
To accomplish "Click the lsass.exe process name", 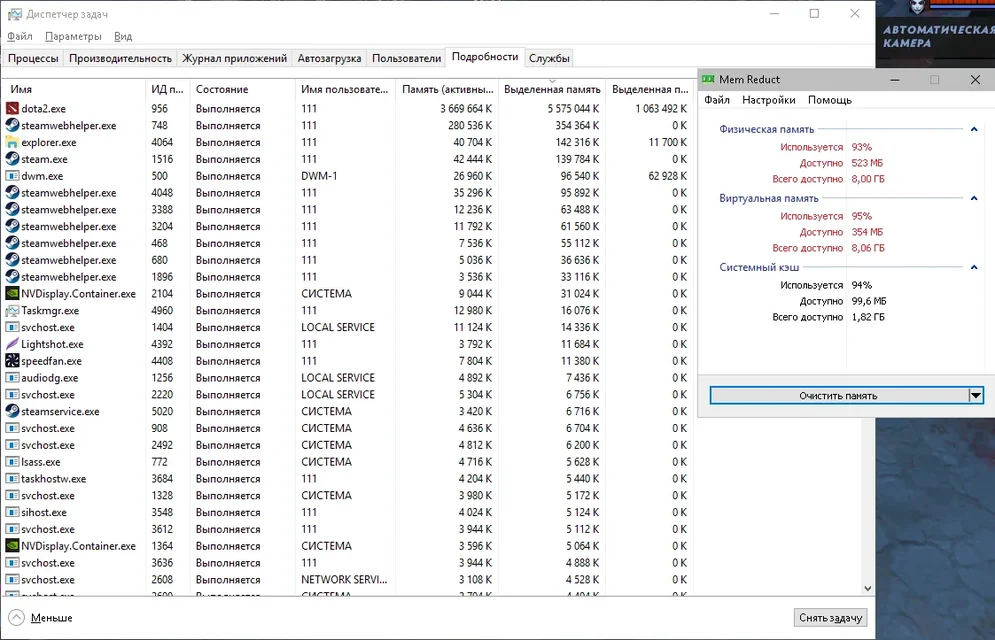I will coord(41,462).
